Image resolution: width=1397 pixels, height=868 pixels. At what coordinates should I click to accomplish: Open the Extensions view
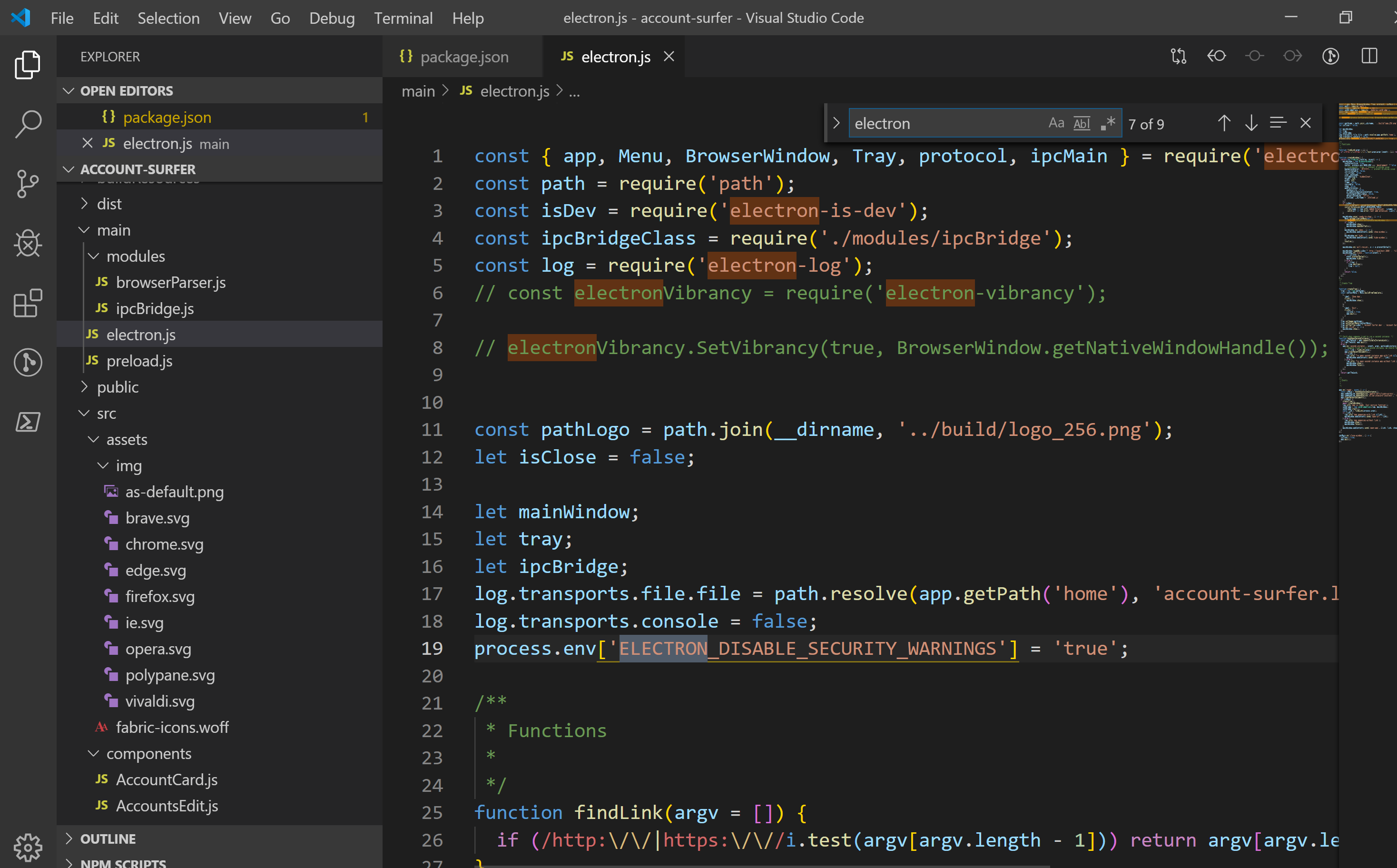[28, 303]
